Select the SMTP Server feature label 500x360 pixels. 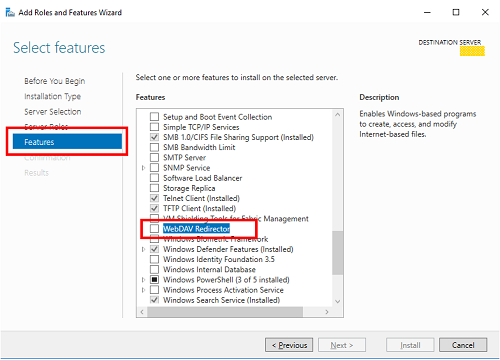184,157
